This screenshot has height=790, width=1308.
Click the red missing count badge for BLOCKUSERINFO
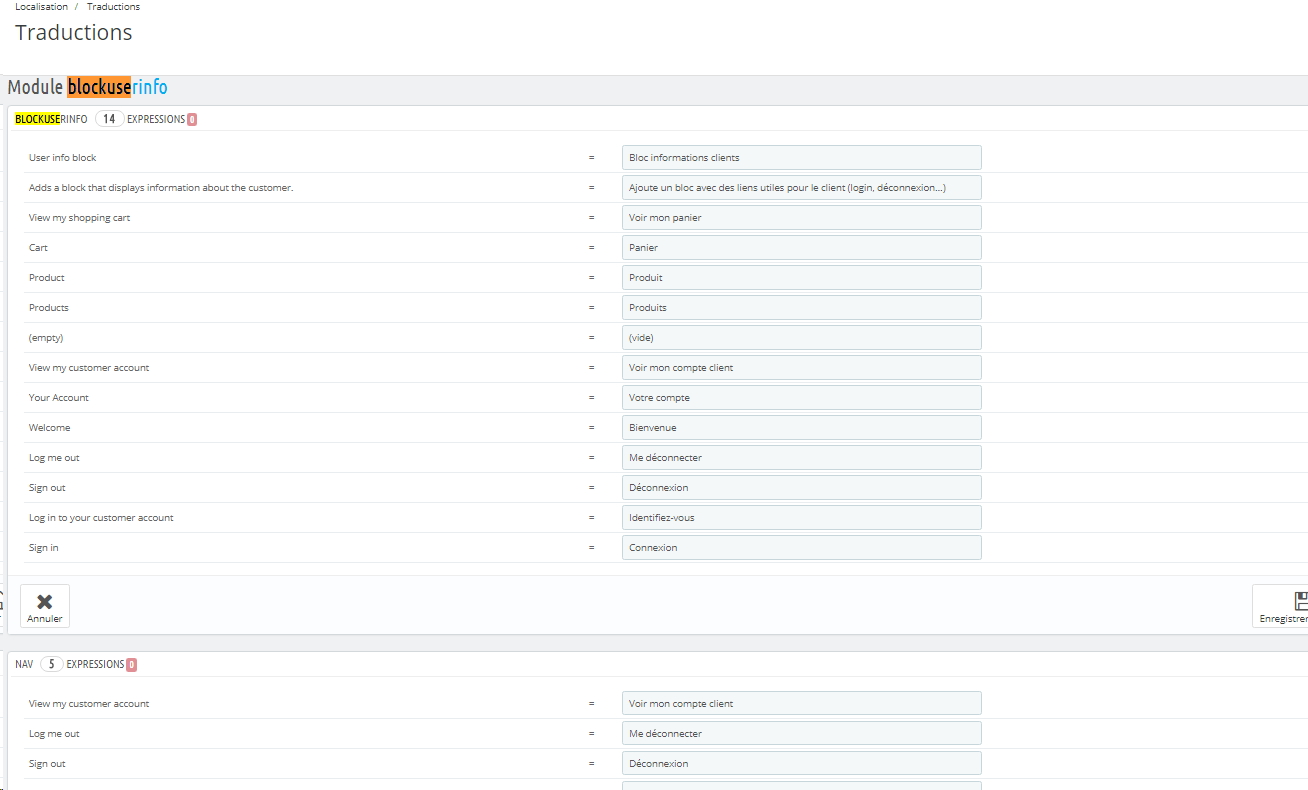pyautogui.click(x=192, y=119)
